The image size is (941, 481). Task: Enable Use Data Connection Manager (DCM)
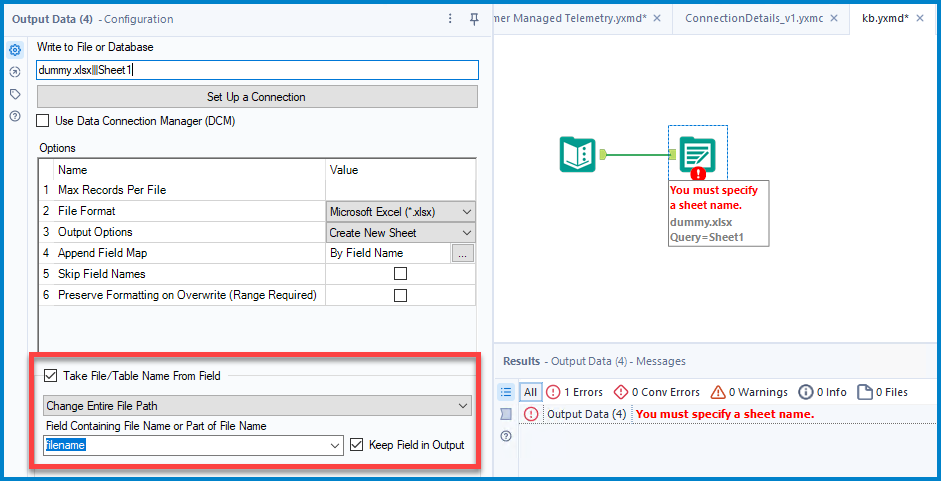tap(43, 121)
